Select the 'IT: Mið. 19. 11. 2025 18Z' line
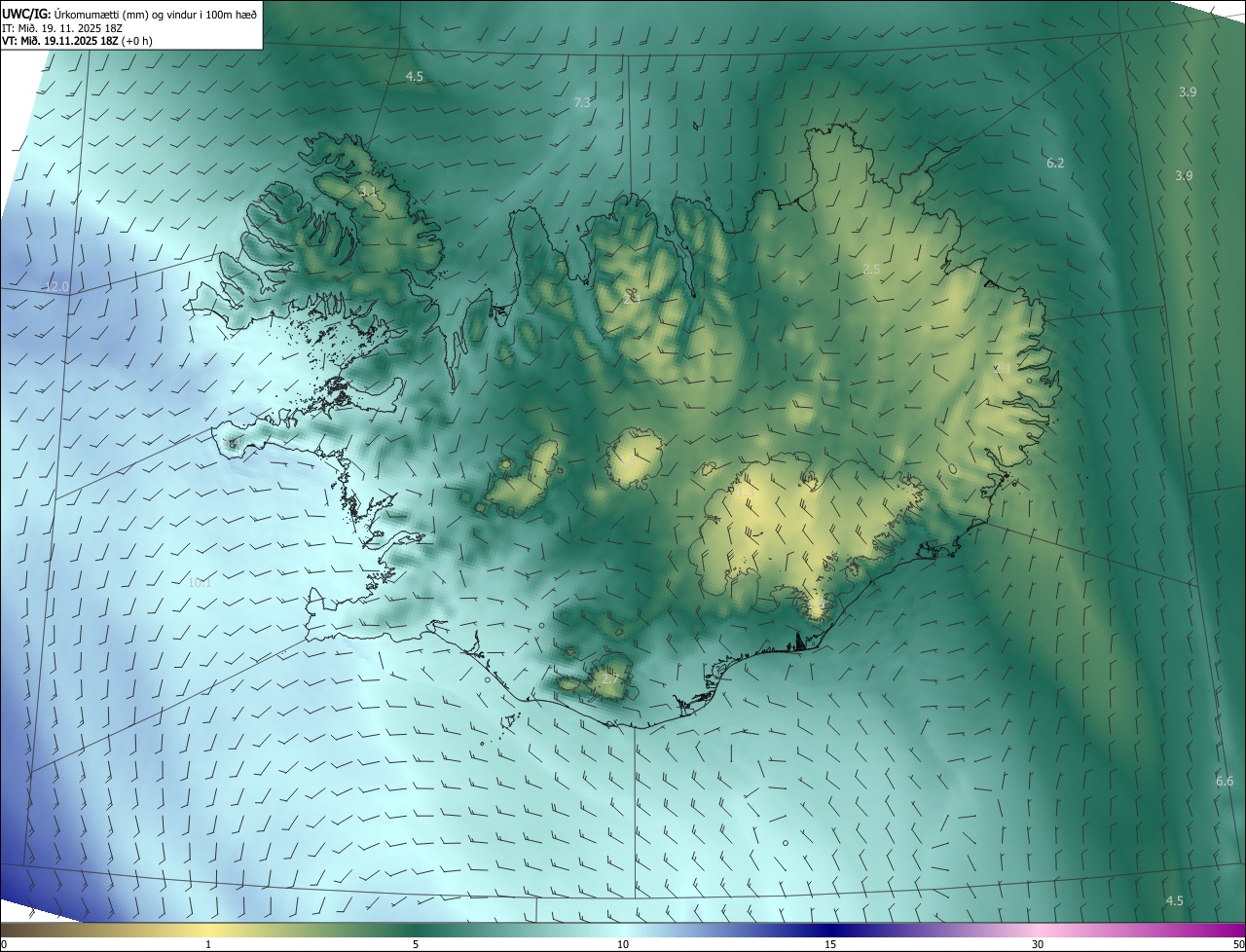1246x952 pixels. pyautogui.click(x=62, y=27)
